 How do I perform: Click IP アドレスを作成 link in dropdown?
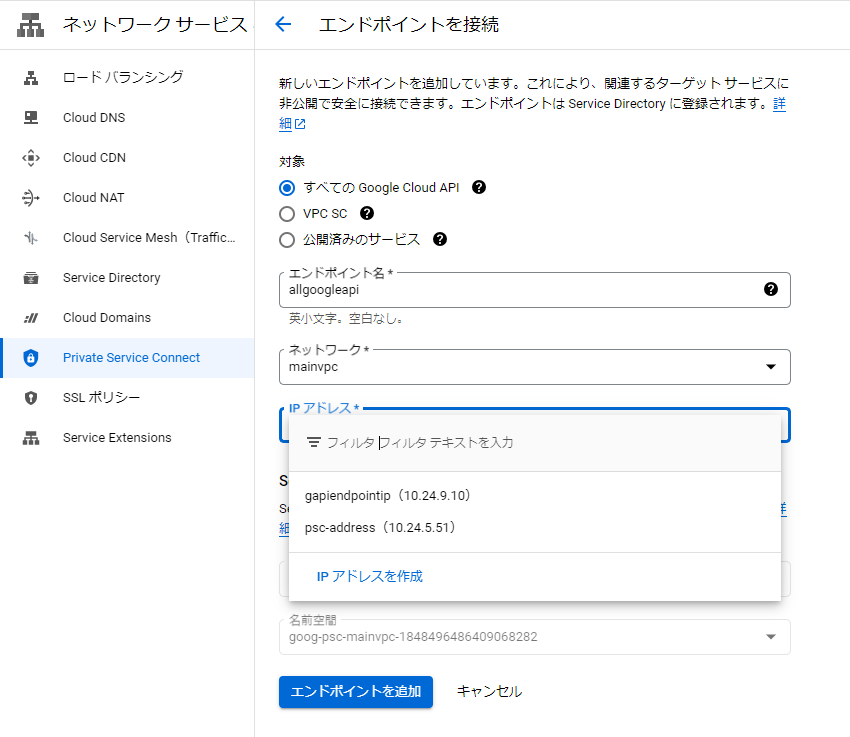click(x=369, y=577)
